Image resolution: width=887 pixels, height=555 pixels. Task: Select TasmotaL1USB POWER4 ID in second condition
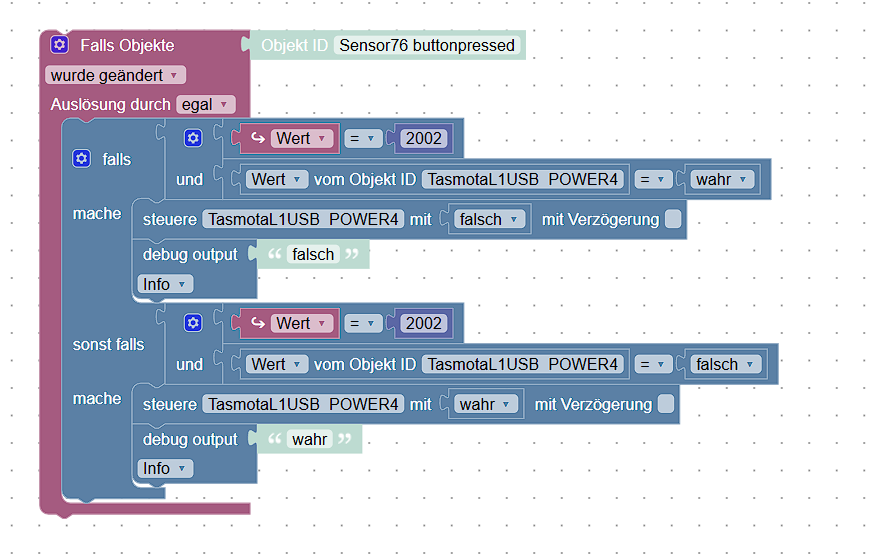tap(523, 364)
